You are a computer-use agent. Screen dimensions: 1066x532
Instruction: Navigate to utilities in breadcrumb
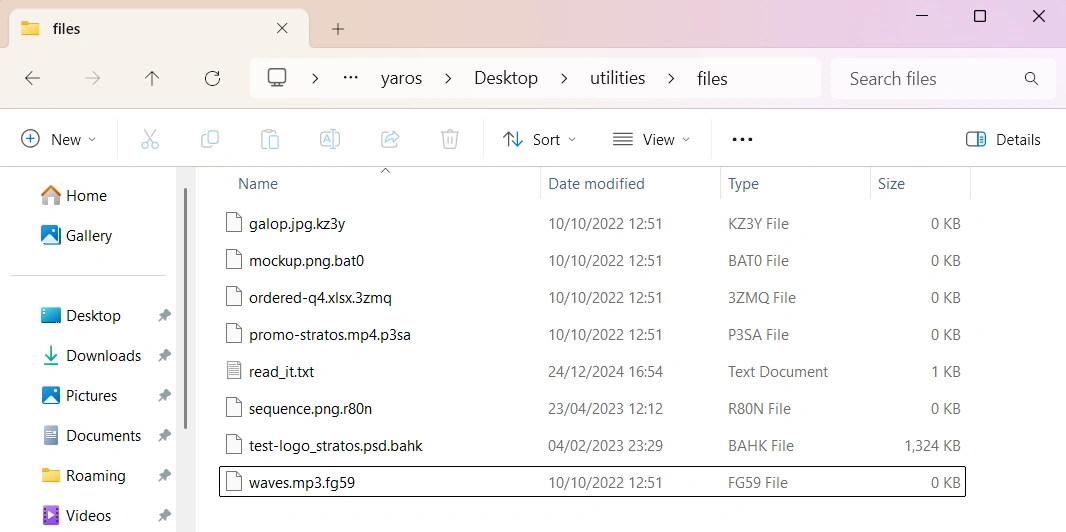[x=617, y=78]
